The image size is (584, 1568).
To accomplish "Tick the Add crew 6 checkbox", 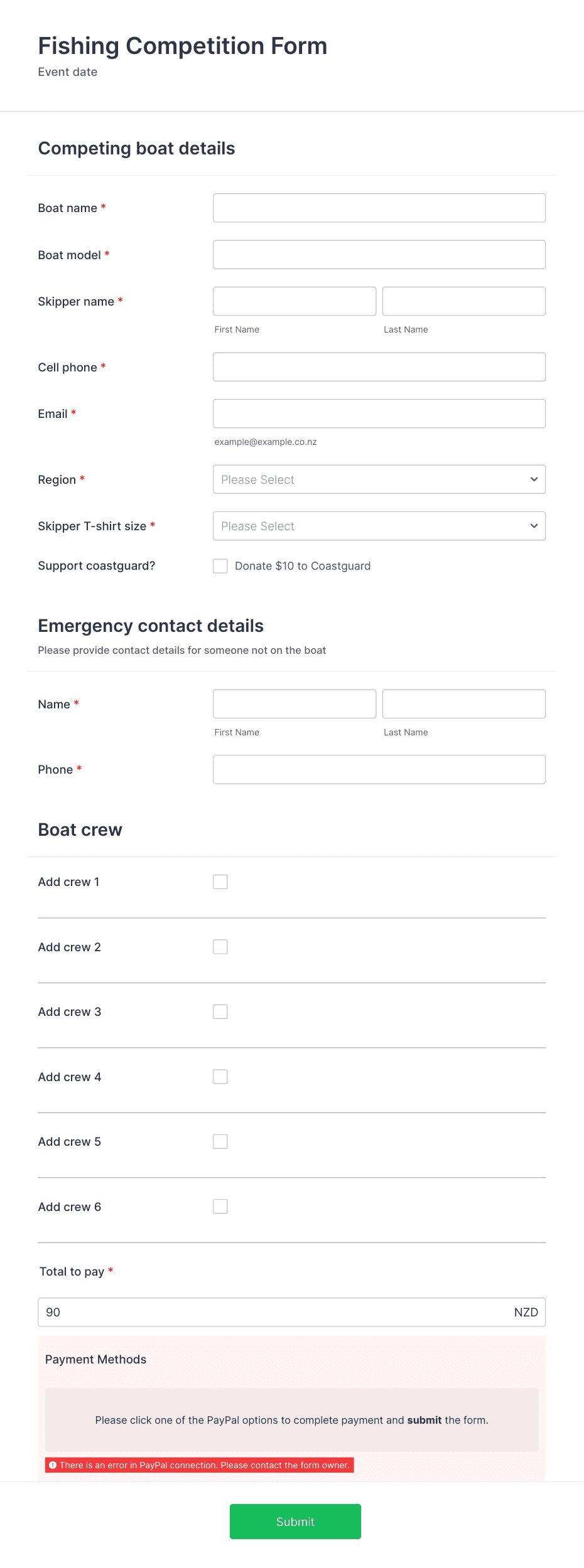I will pyautogui.click(x=220, y=1207).
